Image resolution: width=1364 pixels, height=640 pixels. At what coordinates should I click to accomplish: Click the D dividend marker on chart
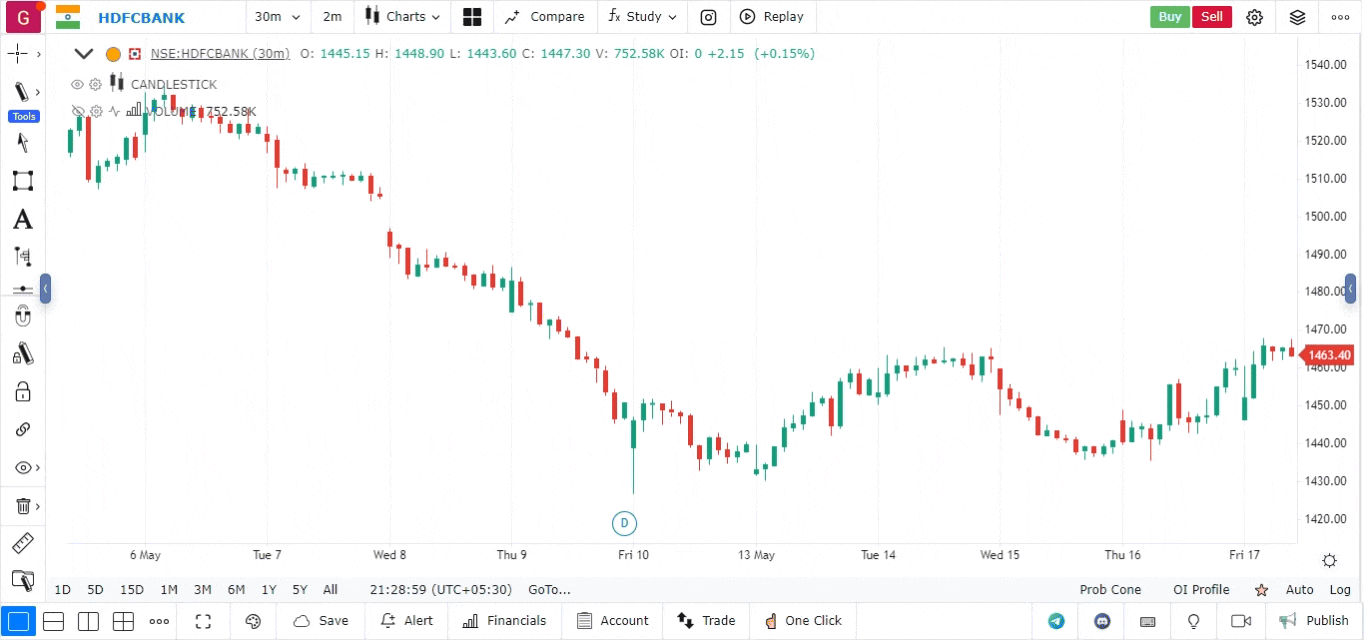coord(624,523)
